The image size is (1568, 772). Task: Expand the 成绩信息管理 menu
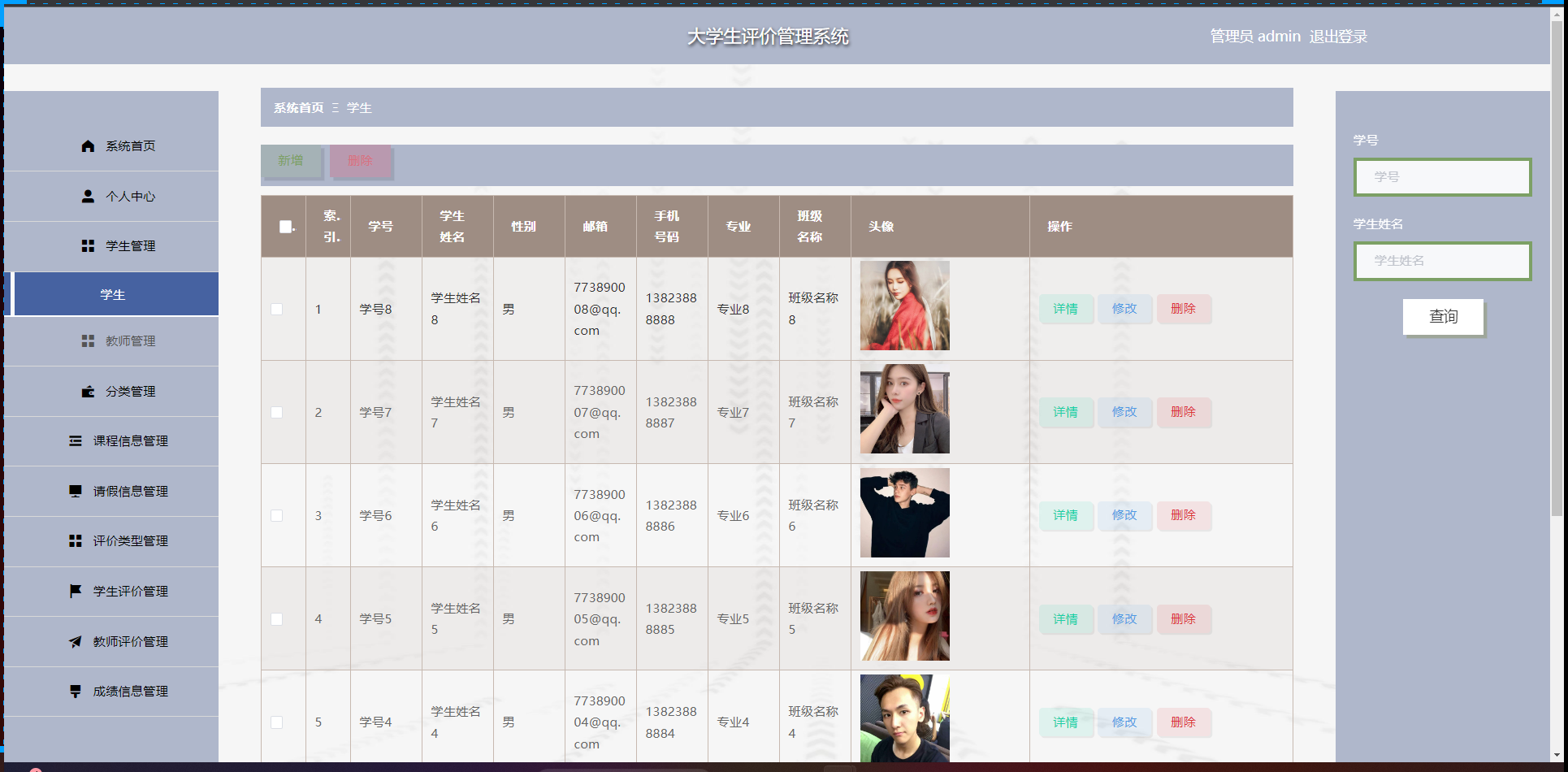111,692
